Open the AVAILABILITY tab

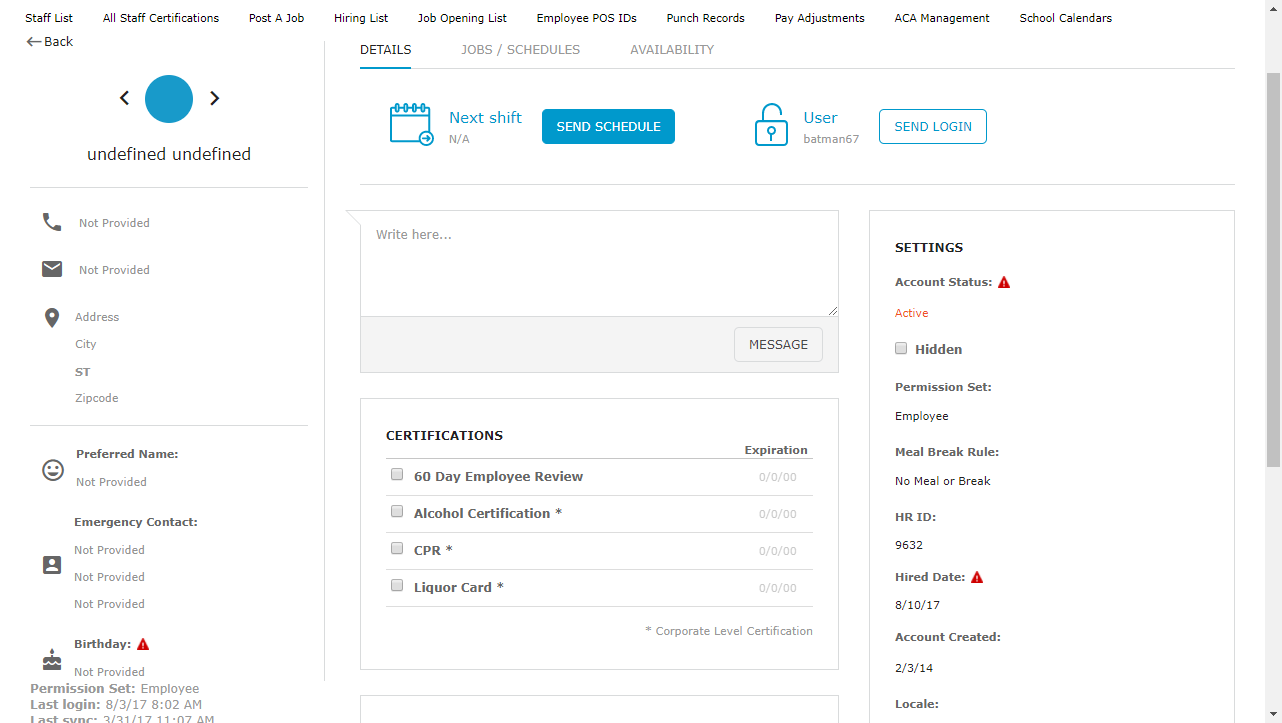tap(672, 49)
